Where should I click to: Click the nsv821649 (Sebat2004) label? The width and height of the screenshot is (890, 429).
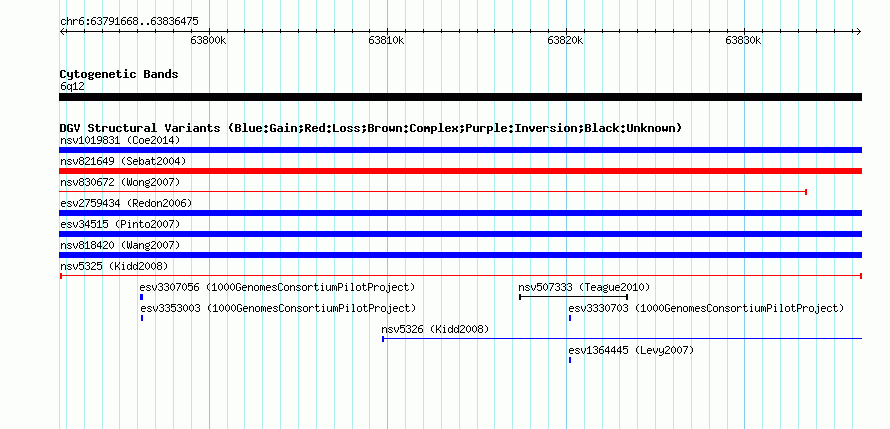click(123, 161)
